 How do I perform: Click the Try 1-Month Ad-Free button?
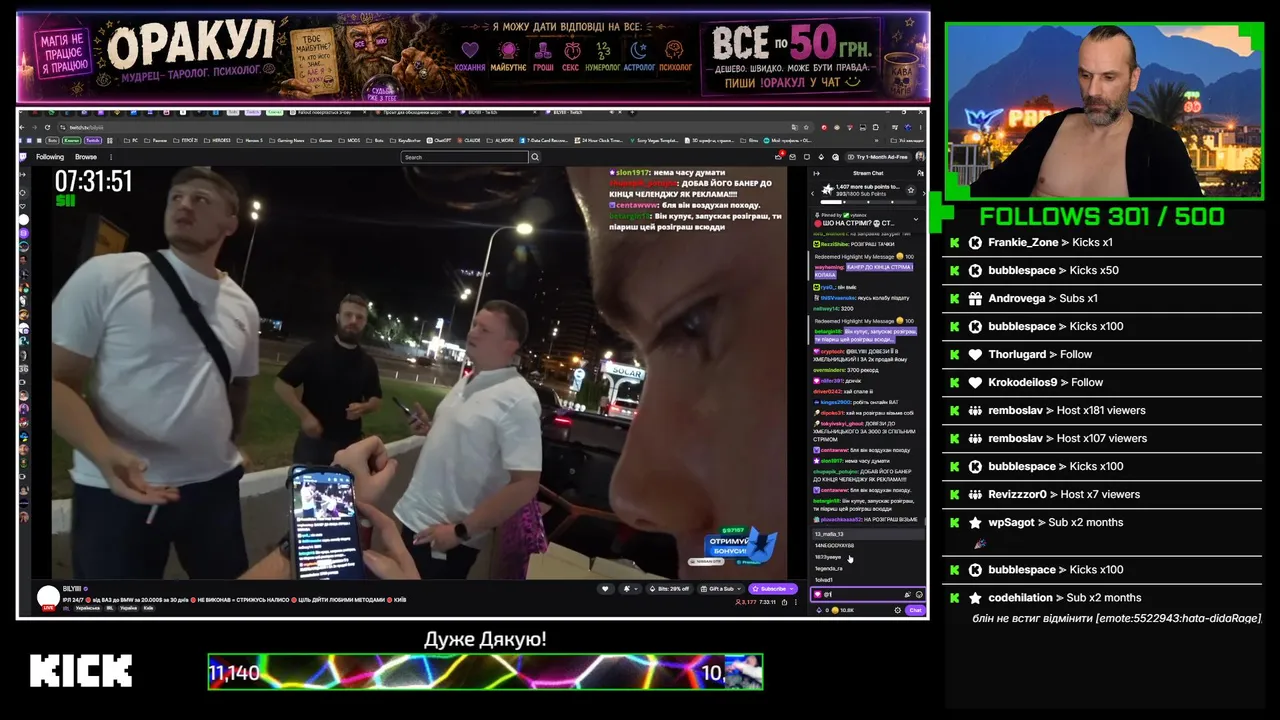pos(878,157)
